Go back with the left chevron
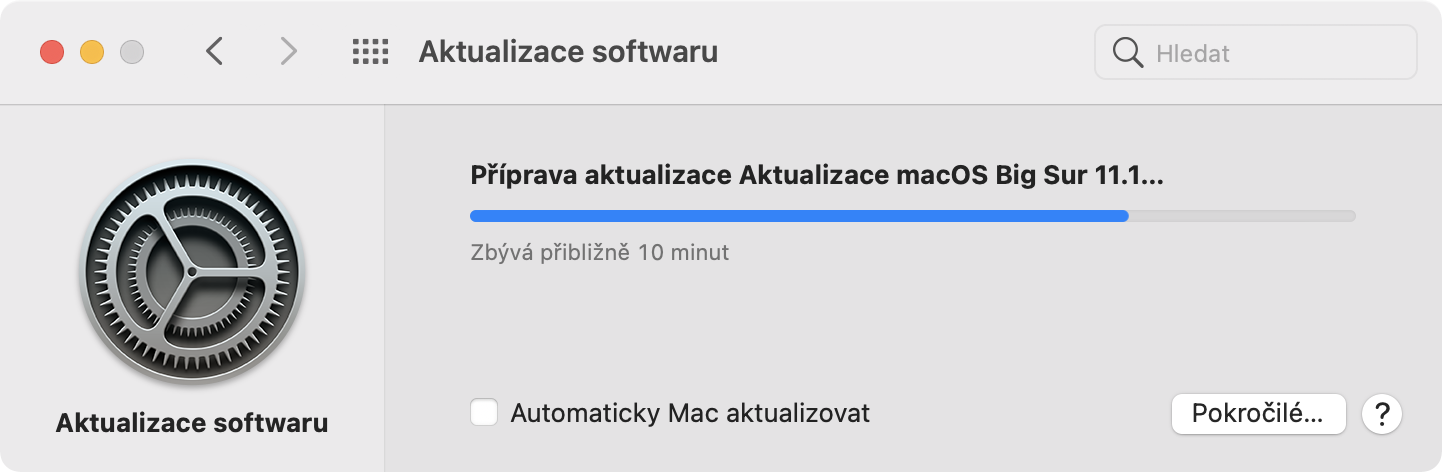Screen dimensions: 1442x472 click(214, 51)
